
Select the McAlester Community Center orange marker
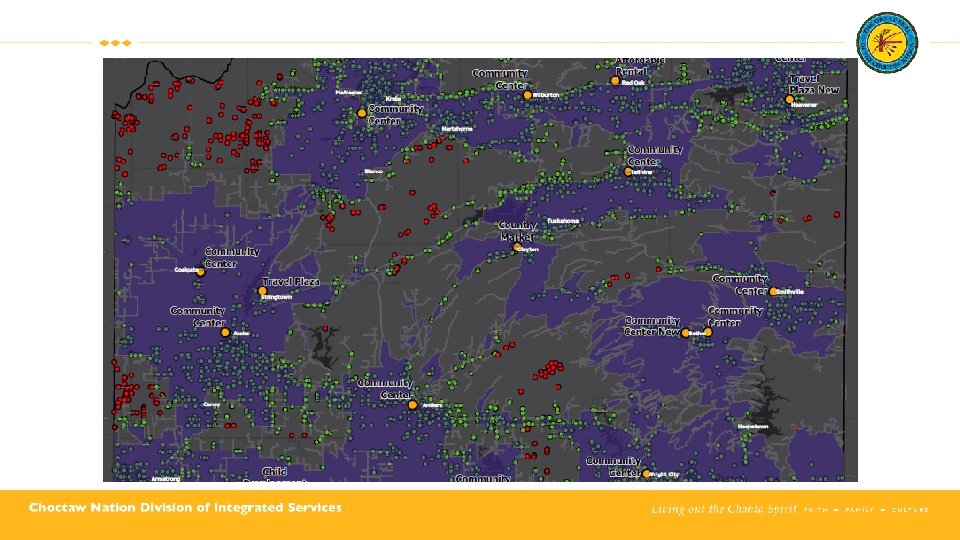(x=362, y=113)
